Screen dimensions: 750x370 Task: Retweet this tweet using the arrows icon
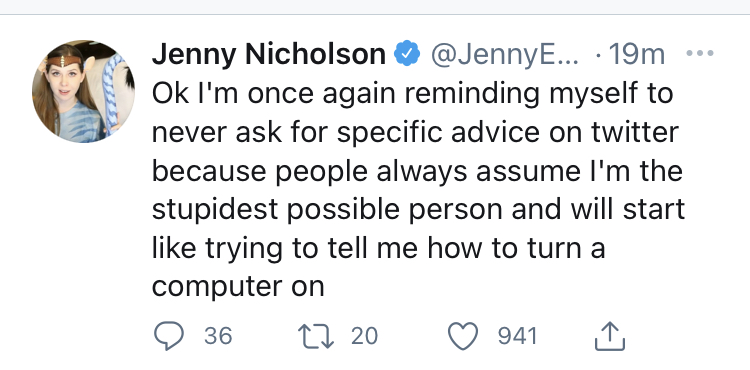pos(316,336)
